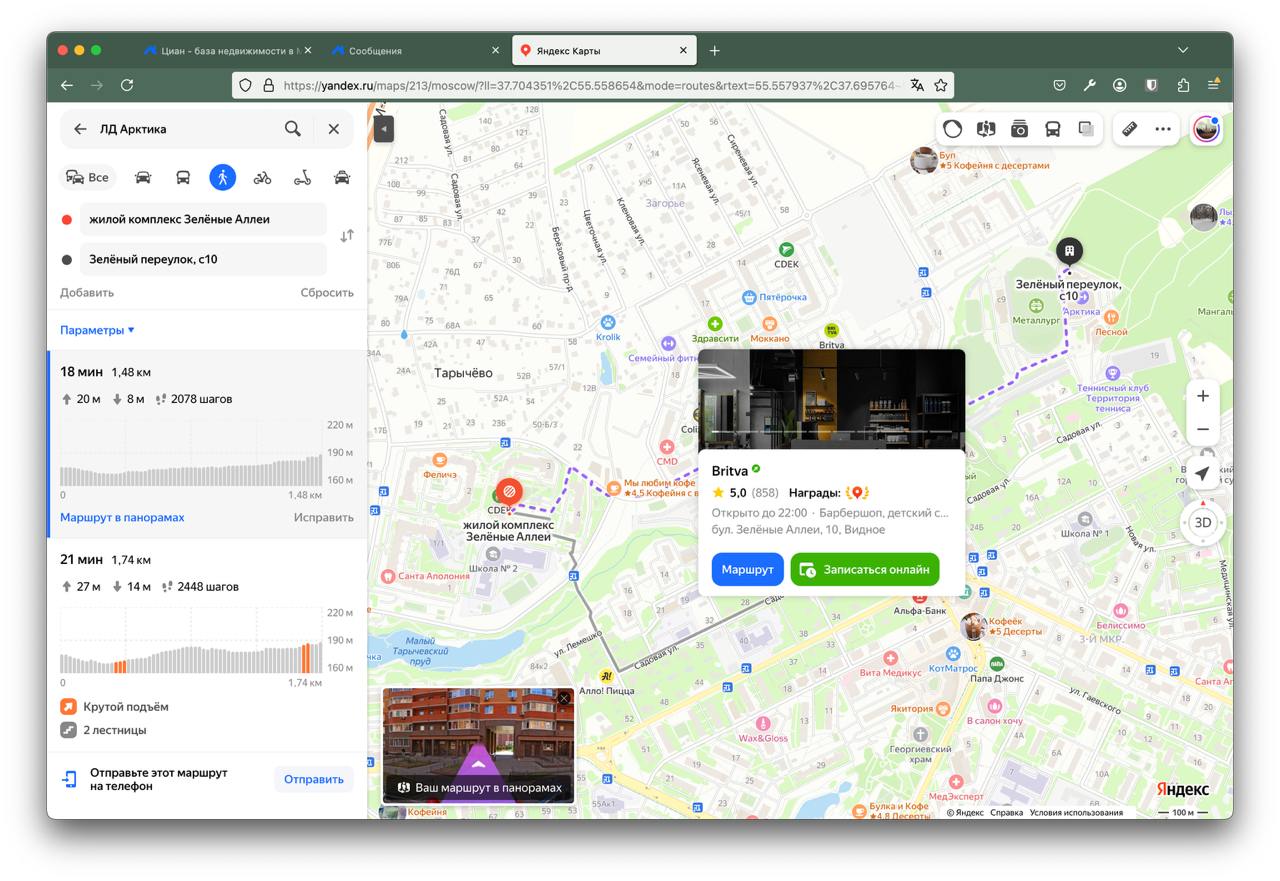Select the 18 мин 1,48 км route
Screen dimensions: 1280x881
pos(207,444)
